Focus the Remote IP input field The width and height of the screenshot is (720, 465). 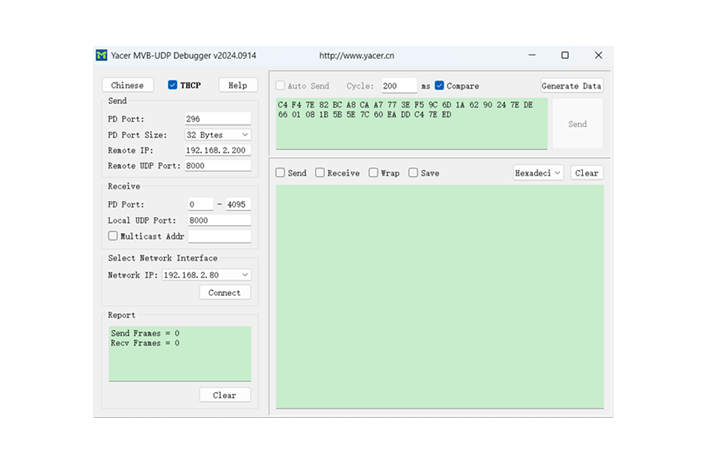[x=218, y=150]
